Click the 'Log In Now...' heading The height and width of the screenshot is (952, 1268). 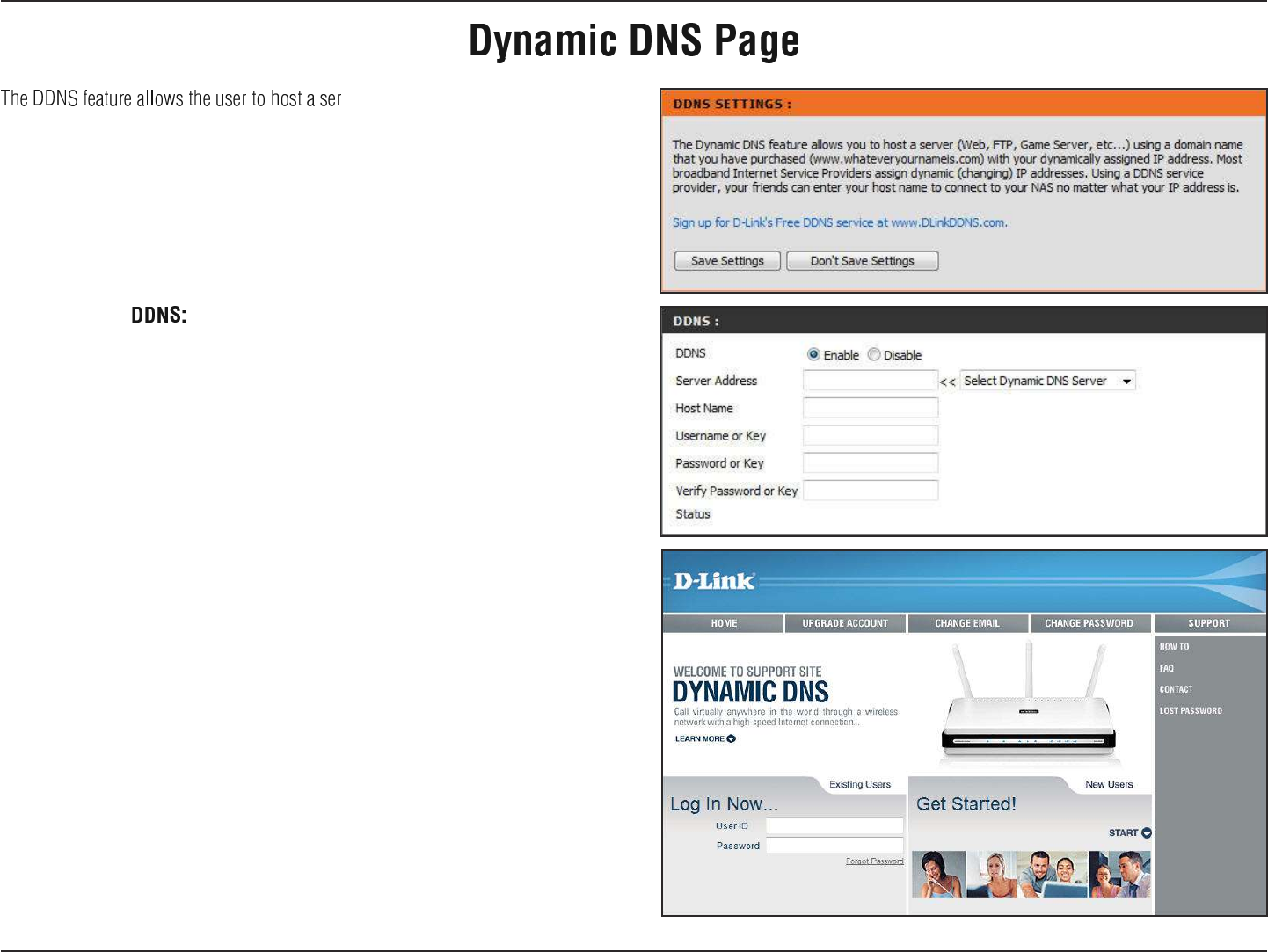pos(724,804)
